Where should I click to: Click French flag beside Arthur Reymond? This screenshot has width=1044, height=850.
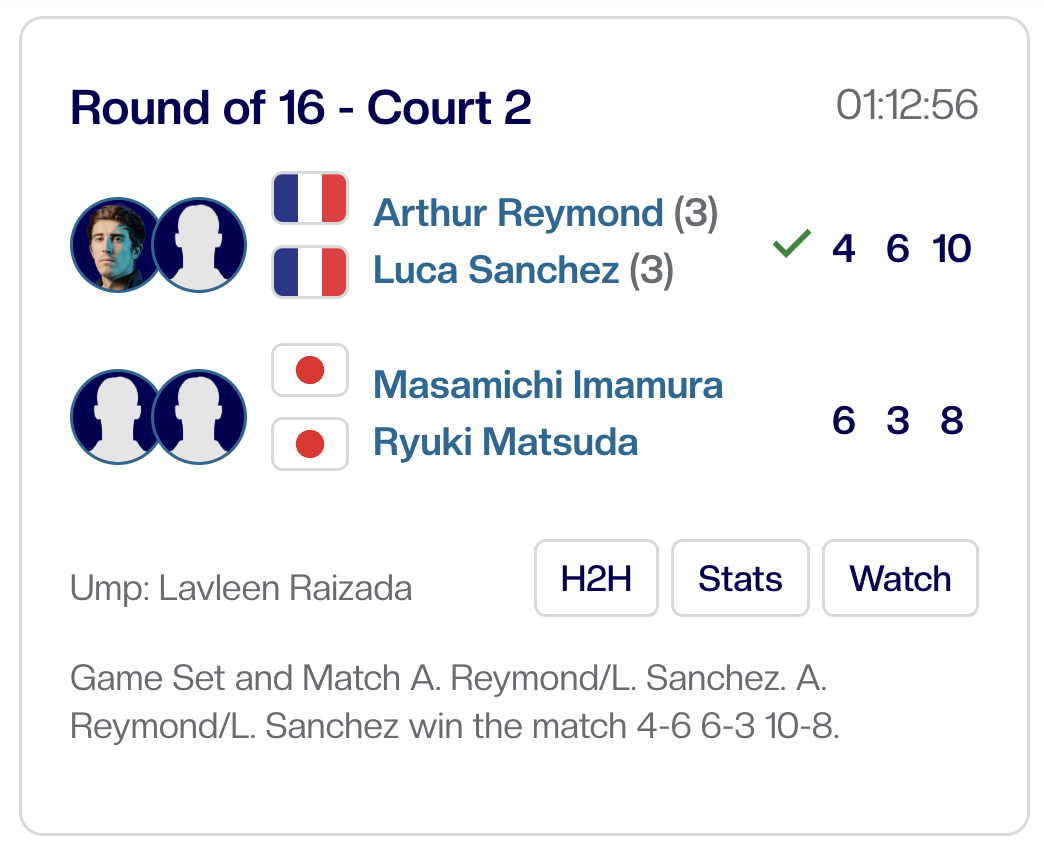(x=310, y=198)
